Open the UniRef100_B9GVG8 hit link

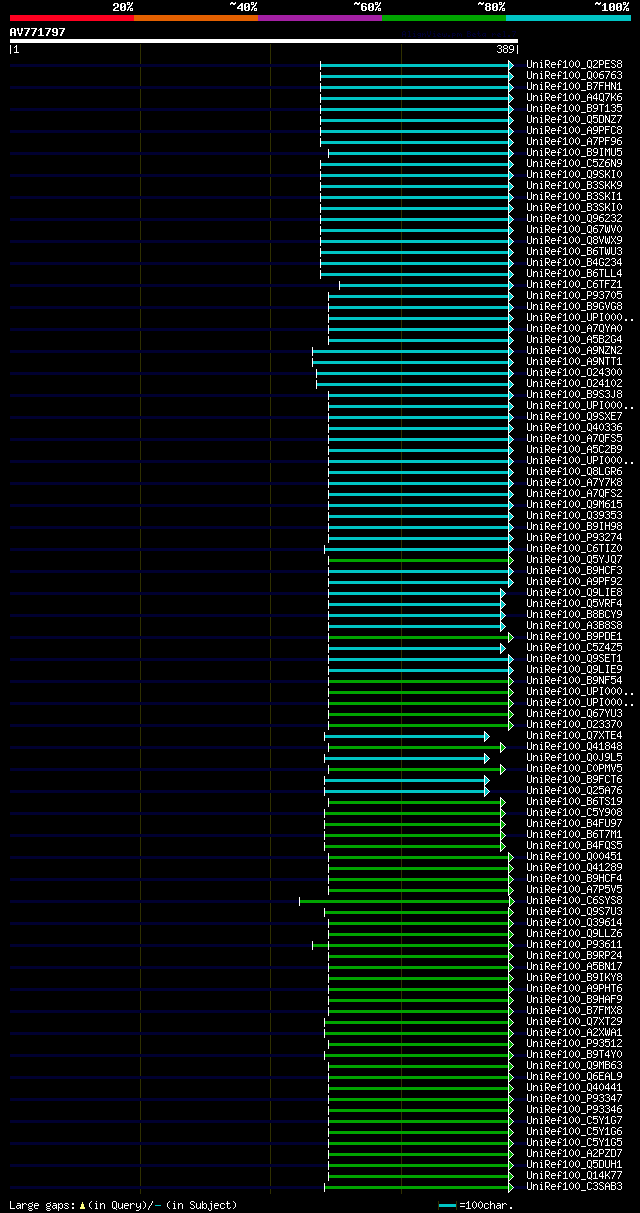click(x=574, y=307)
